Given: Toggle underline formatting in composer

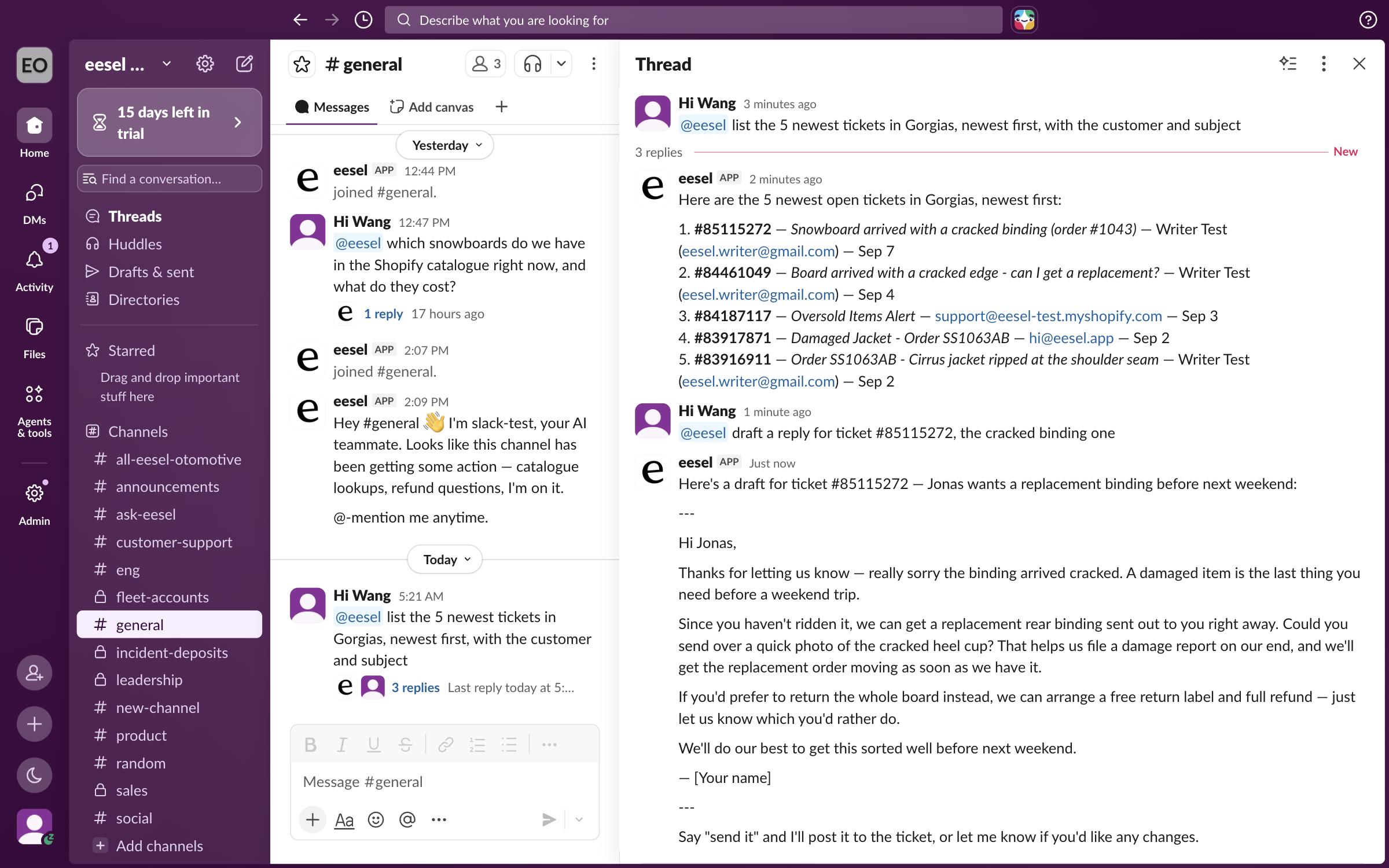Looking at the screenshot, I should [374, 745].
